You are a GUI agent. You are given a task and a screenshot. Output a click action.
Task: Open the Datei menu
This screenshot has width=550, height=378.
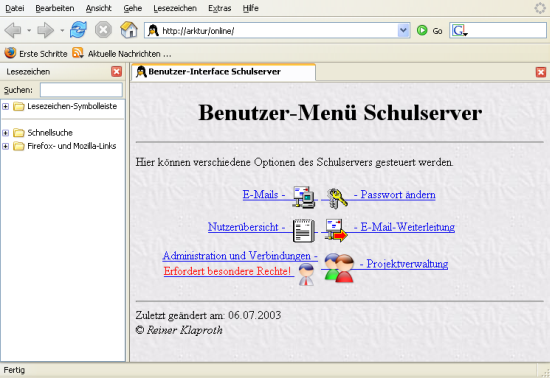[15, 8]
